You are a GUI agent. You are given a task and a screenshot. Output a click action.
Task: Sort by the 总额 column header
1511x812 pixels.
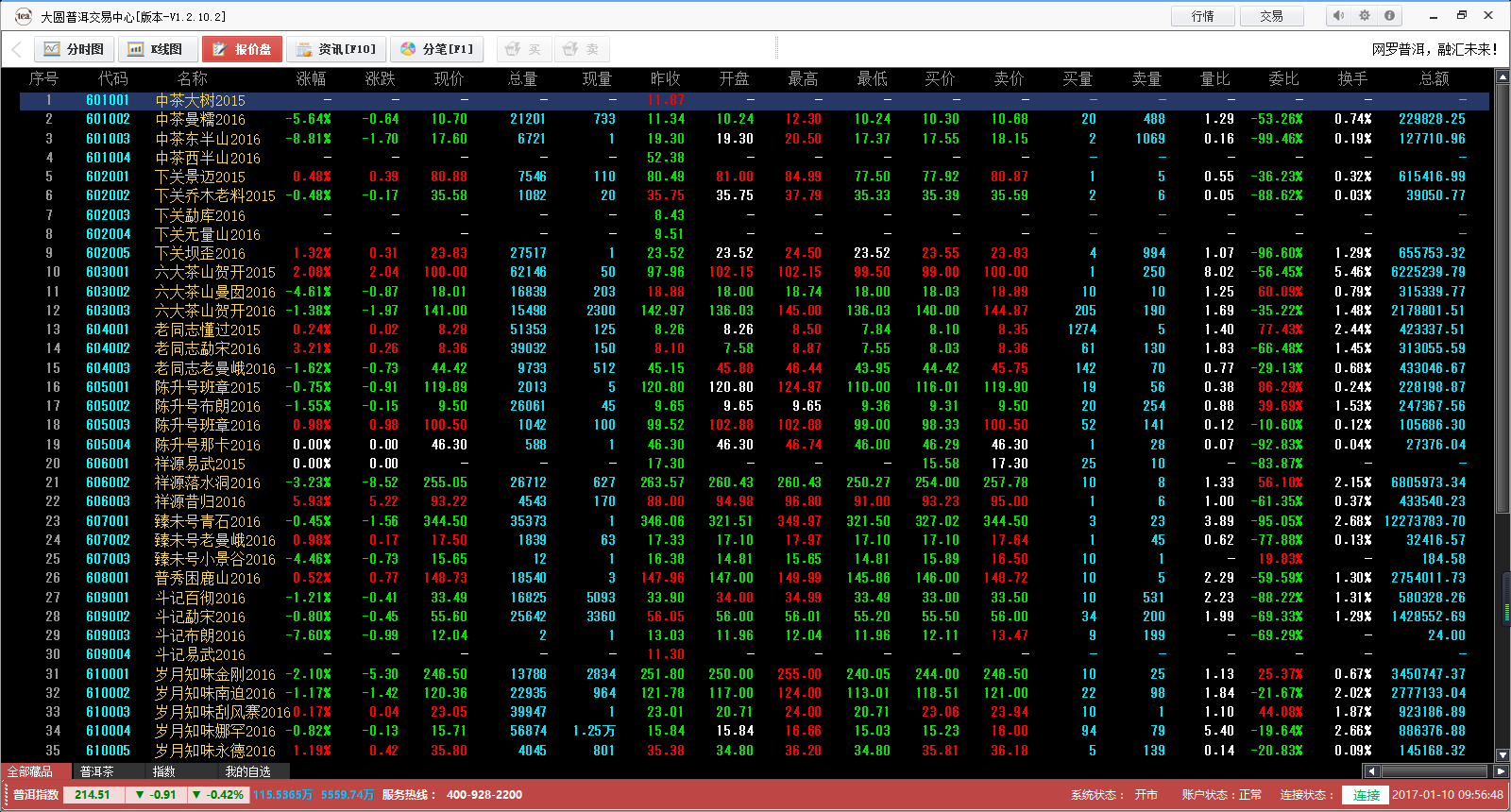[x=1434, y=78]
